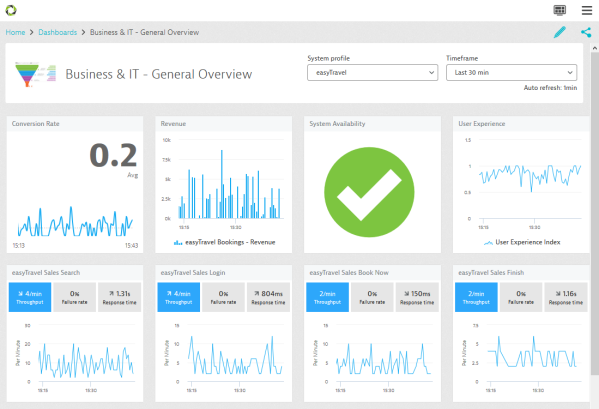This screenshot has width=599, height=409.
Task: Click the page vertical scrollbar thumb
Action: click(x=595, y=214)
